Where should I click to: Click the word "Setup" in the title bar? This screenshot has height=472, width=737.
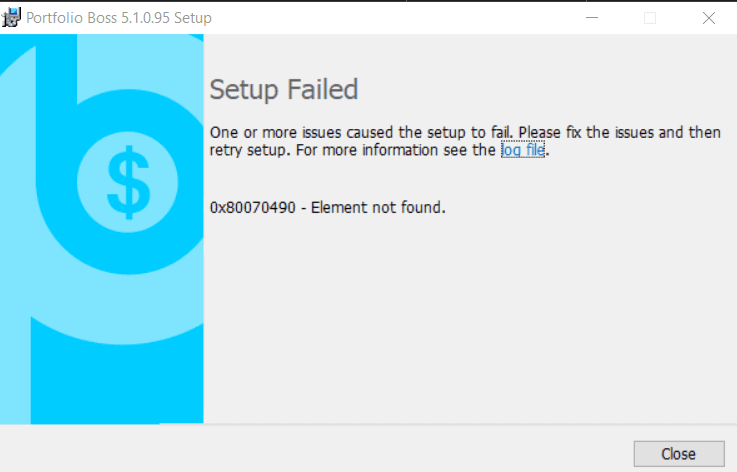193,18
